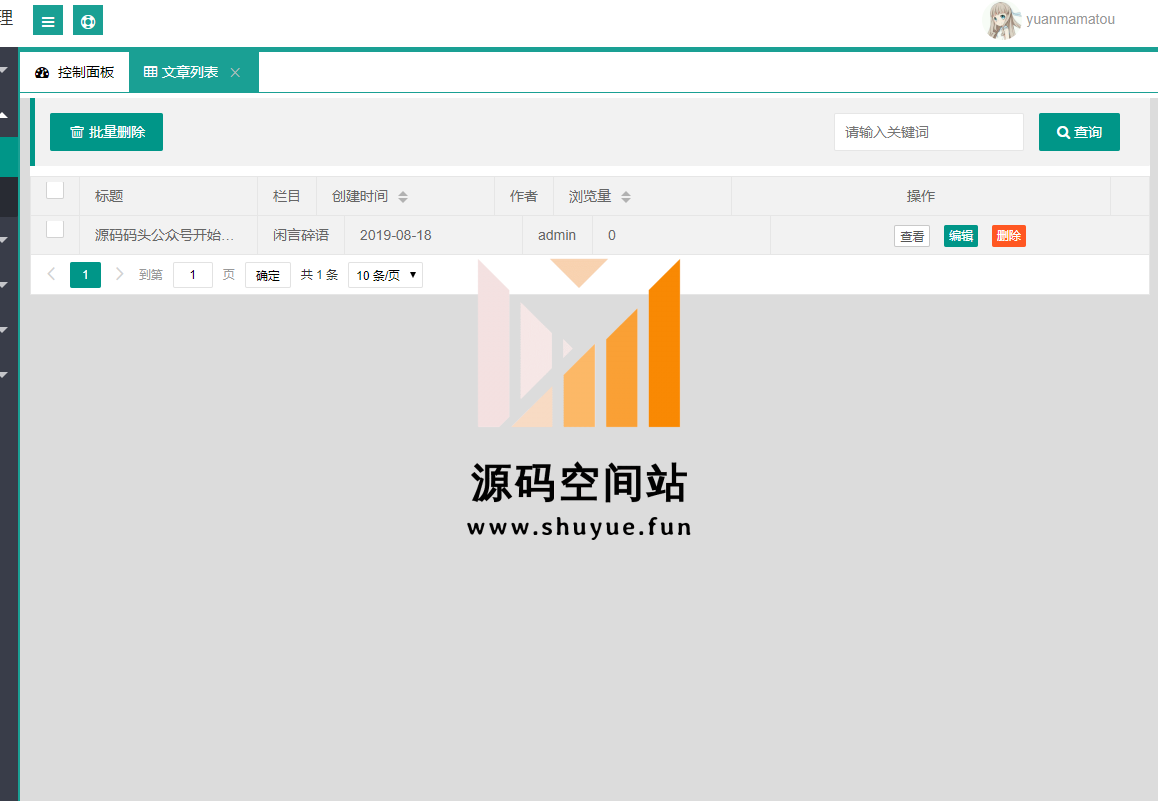This screenshot has height=801, width=1158.
Task: Close the 文章列表 tab with the X icon
Action: tap(235, 73)
